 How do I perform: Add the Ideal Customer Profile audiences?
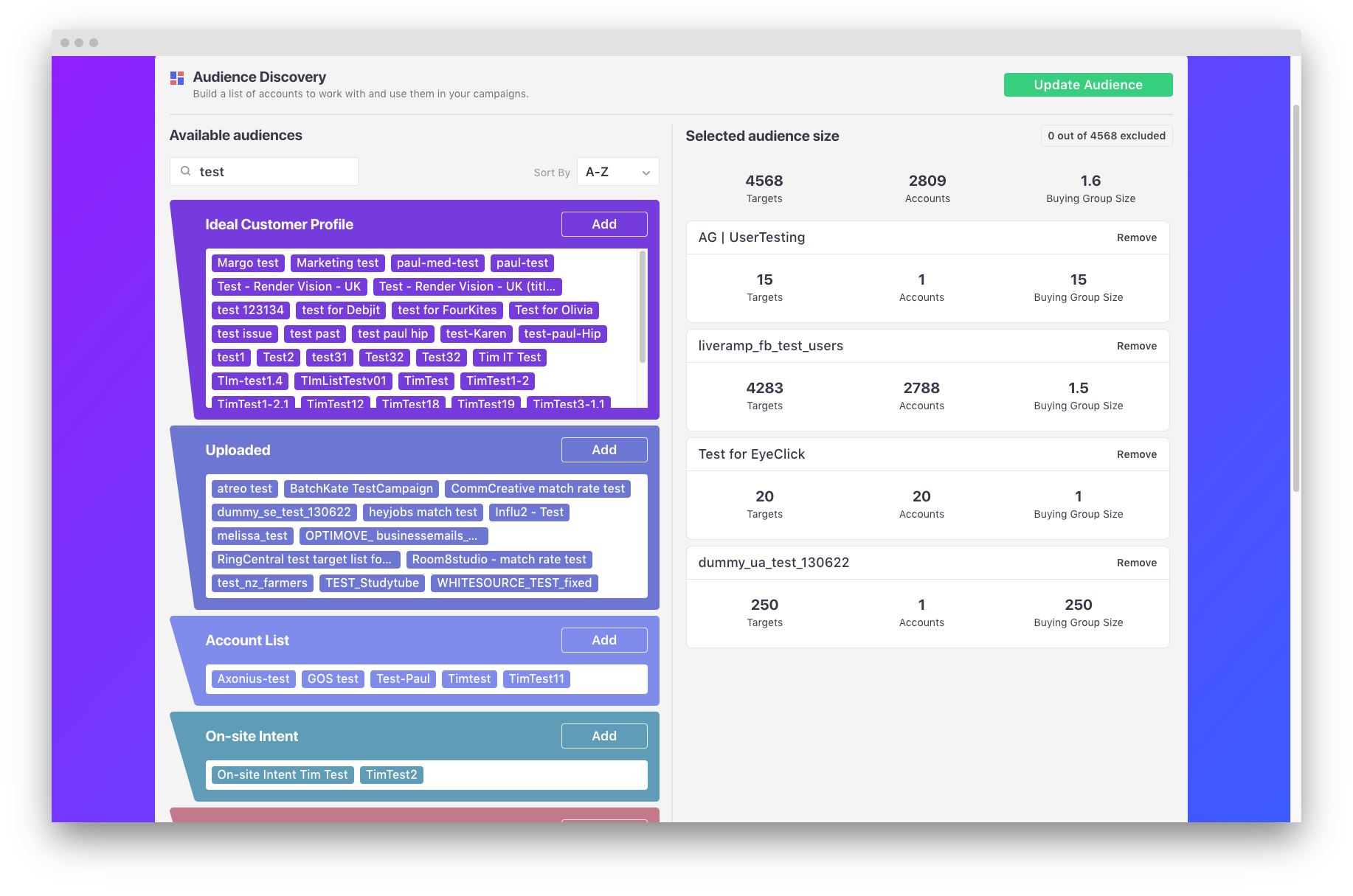[x=603, y=224]
